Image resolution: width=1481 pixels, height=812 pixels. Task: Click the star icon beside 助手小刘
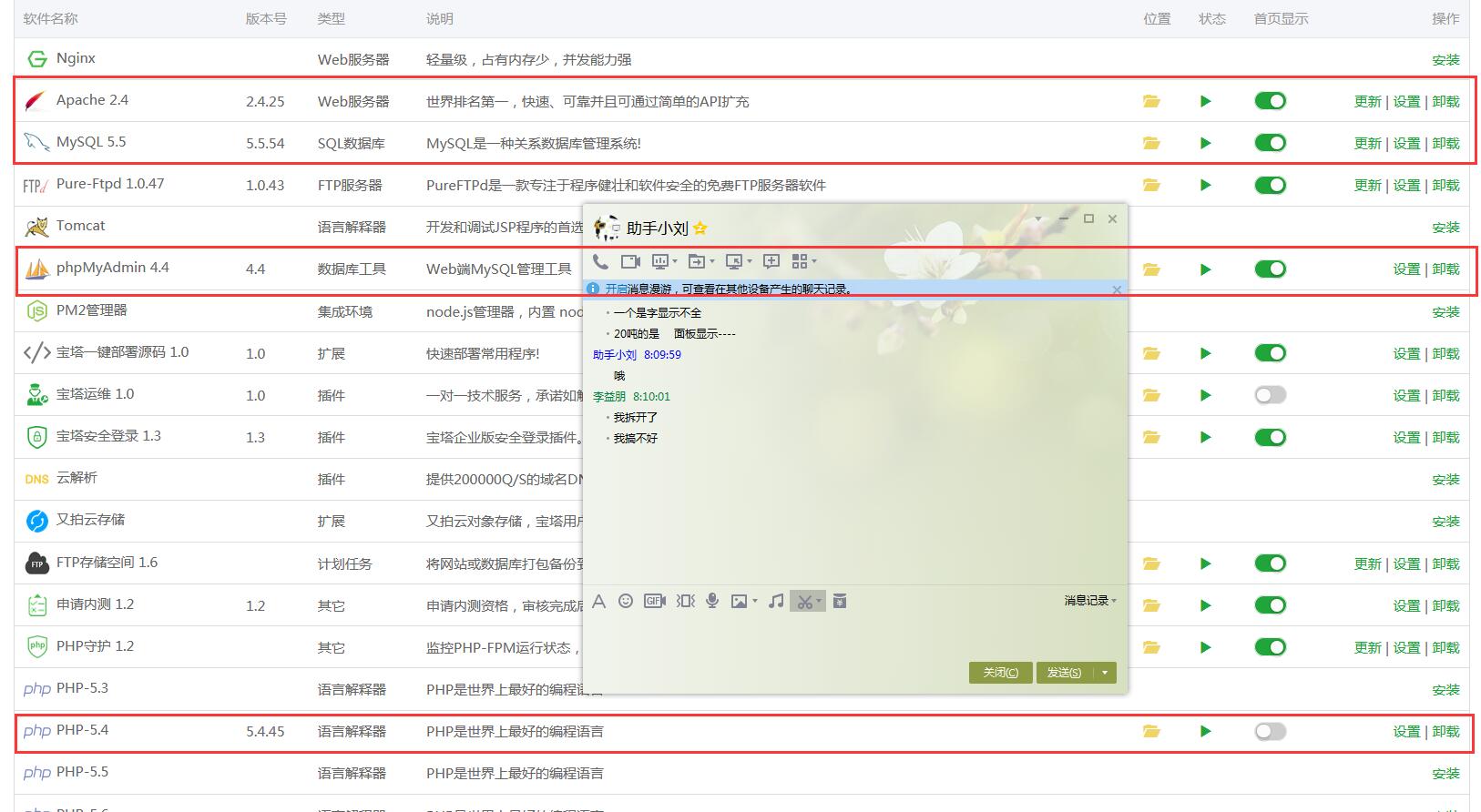700,228
